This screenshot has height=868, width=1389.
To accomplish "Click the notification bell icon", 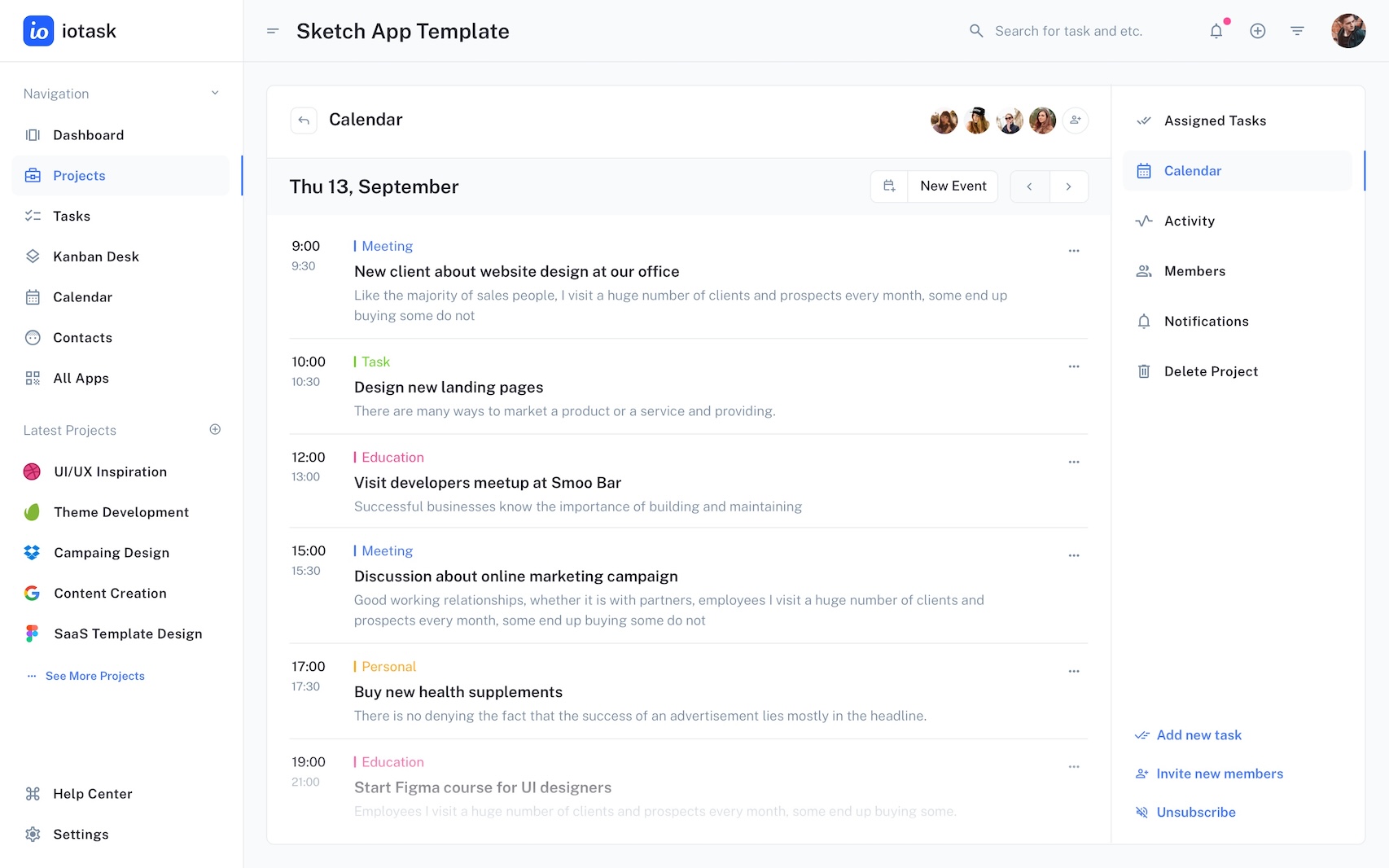I will tap(1216, 31).
